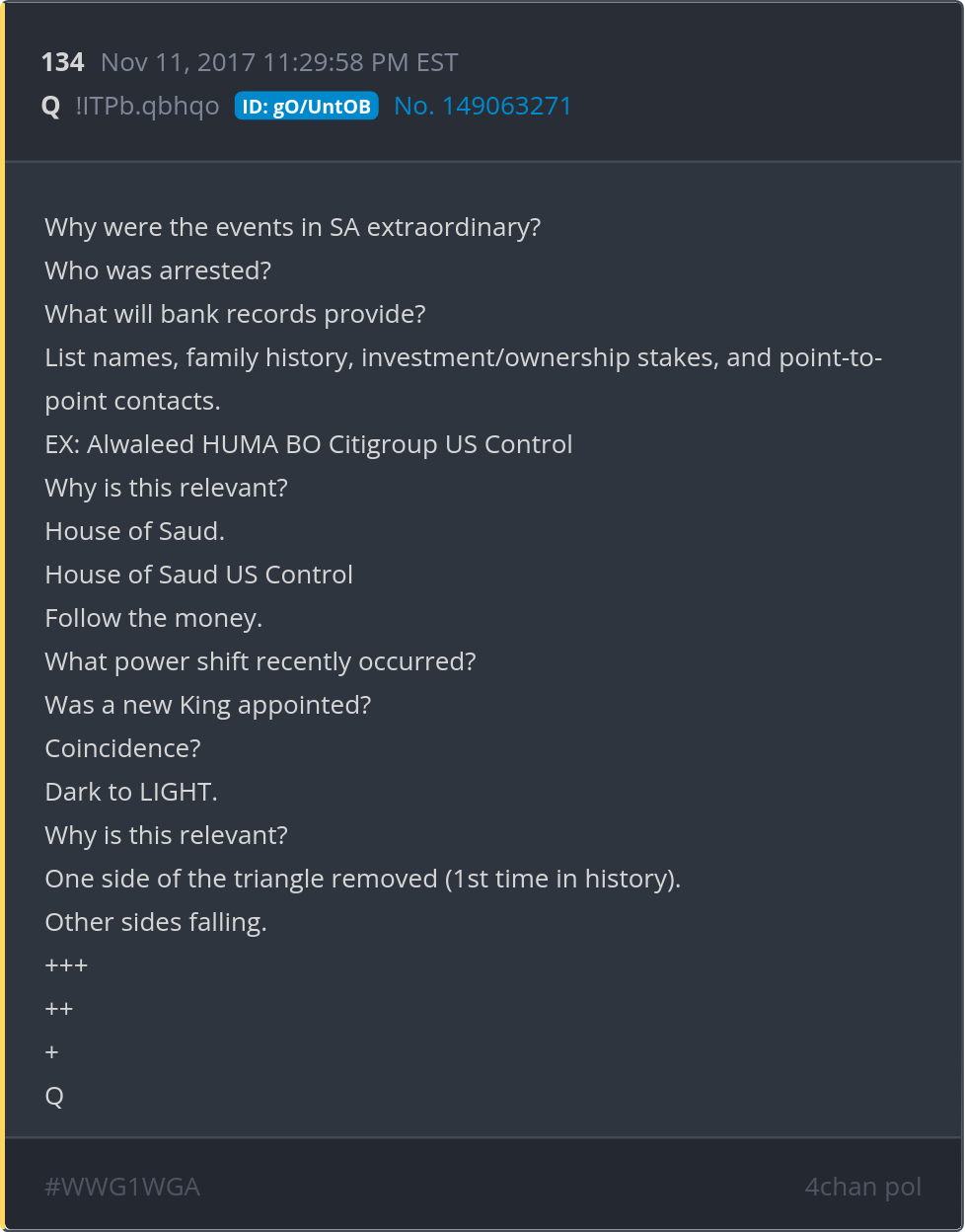
Task: Click the triple plus "+++" line
Action: [66, 965]
